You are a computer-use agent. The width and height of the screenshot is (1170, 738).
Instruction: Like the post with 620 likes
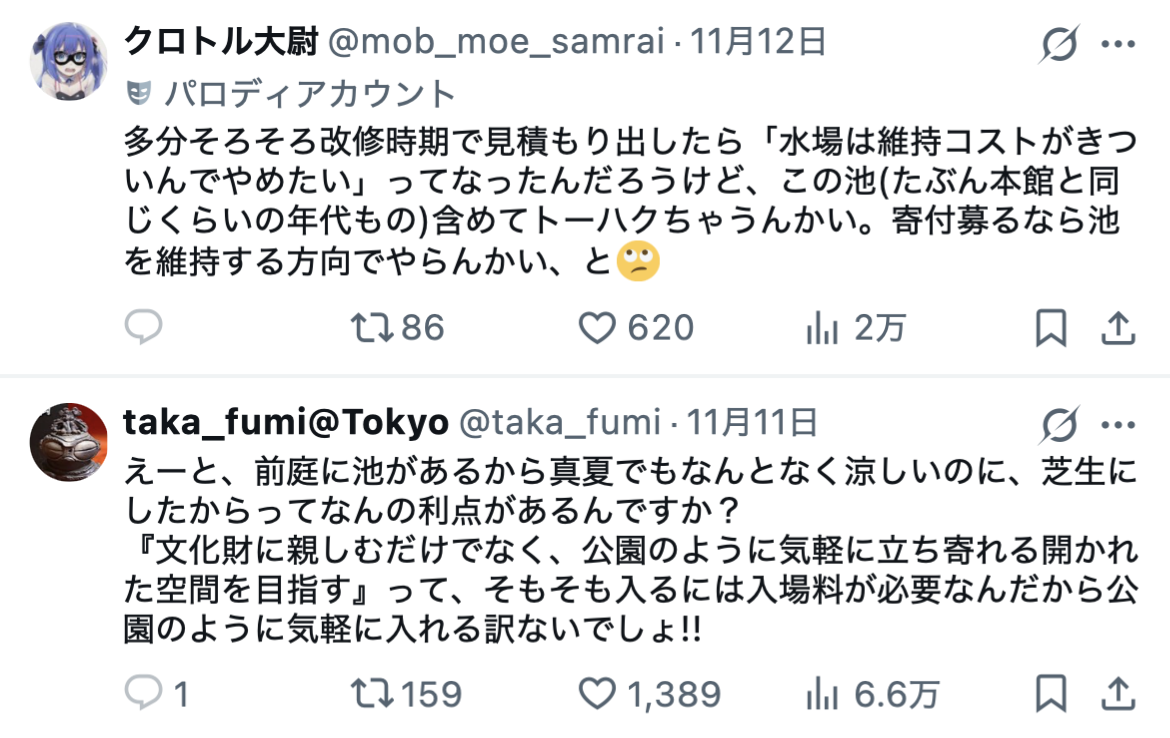pyautogui.click(x=598, y=327)
